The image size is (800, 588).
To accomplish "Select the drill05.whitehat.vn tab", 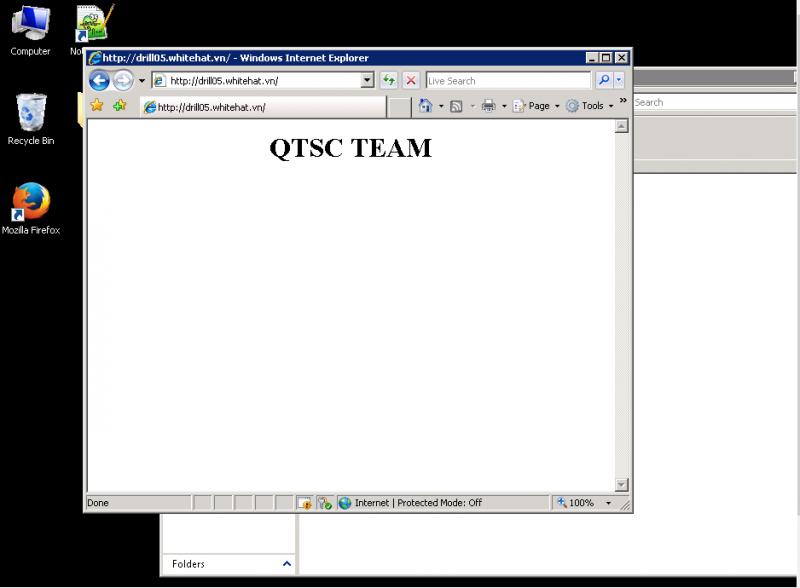I will click(x=263, y=107).
